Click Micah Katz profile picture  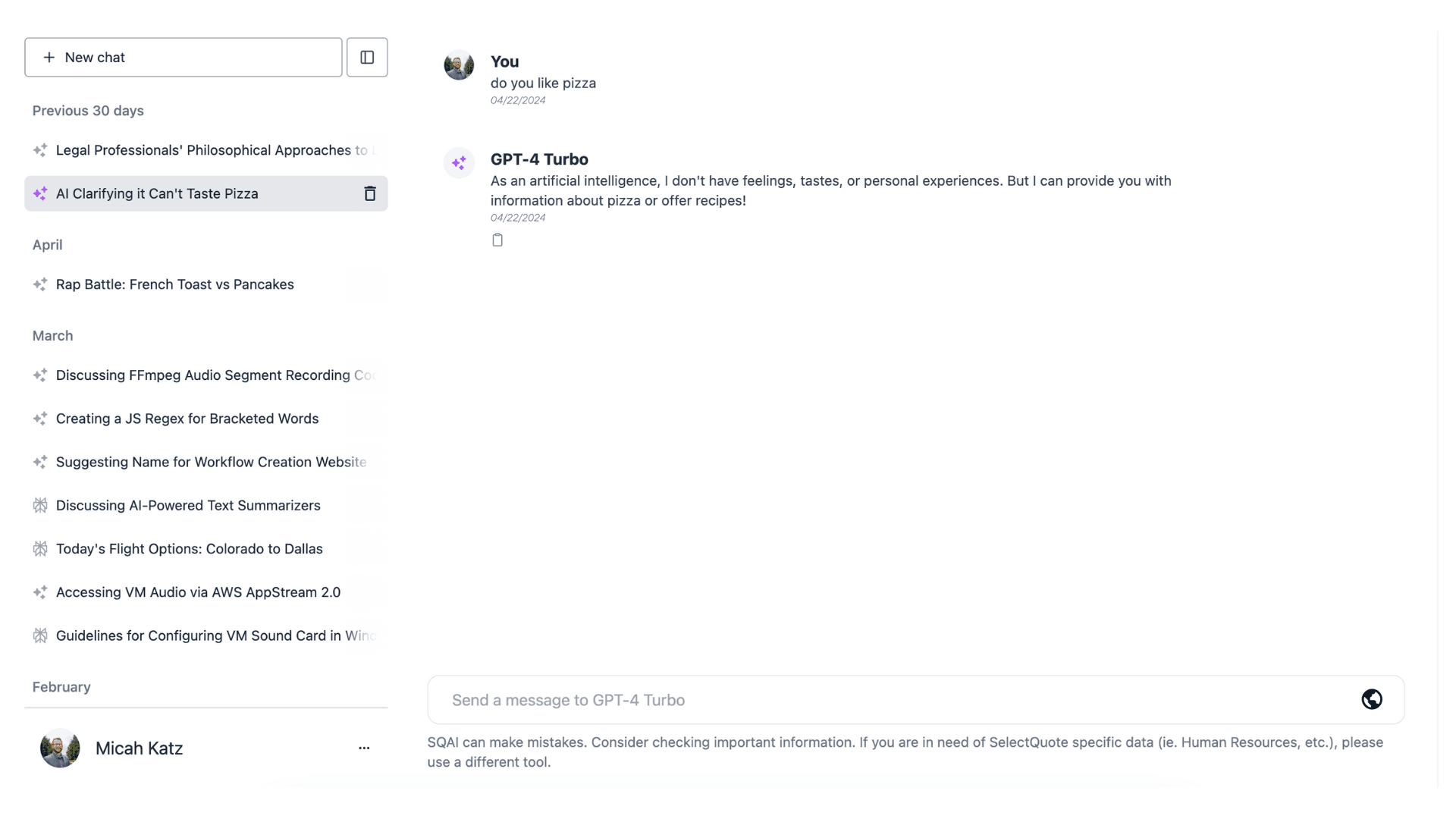click(60, 748)
